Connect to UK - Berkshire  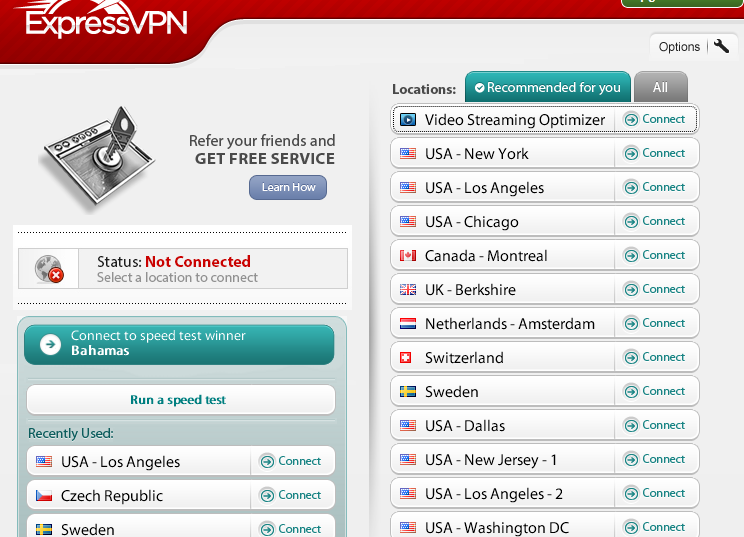click(x=655, y=289)
